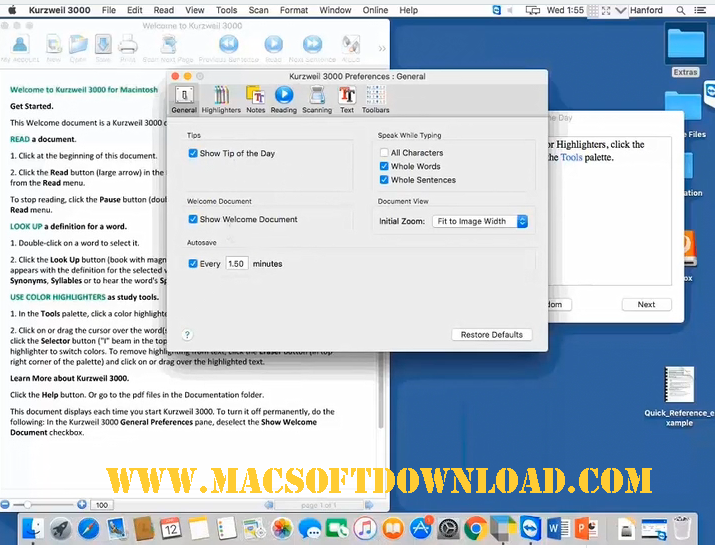Open Google Chrome from the Dock

coord(476,529)
